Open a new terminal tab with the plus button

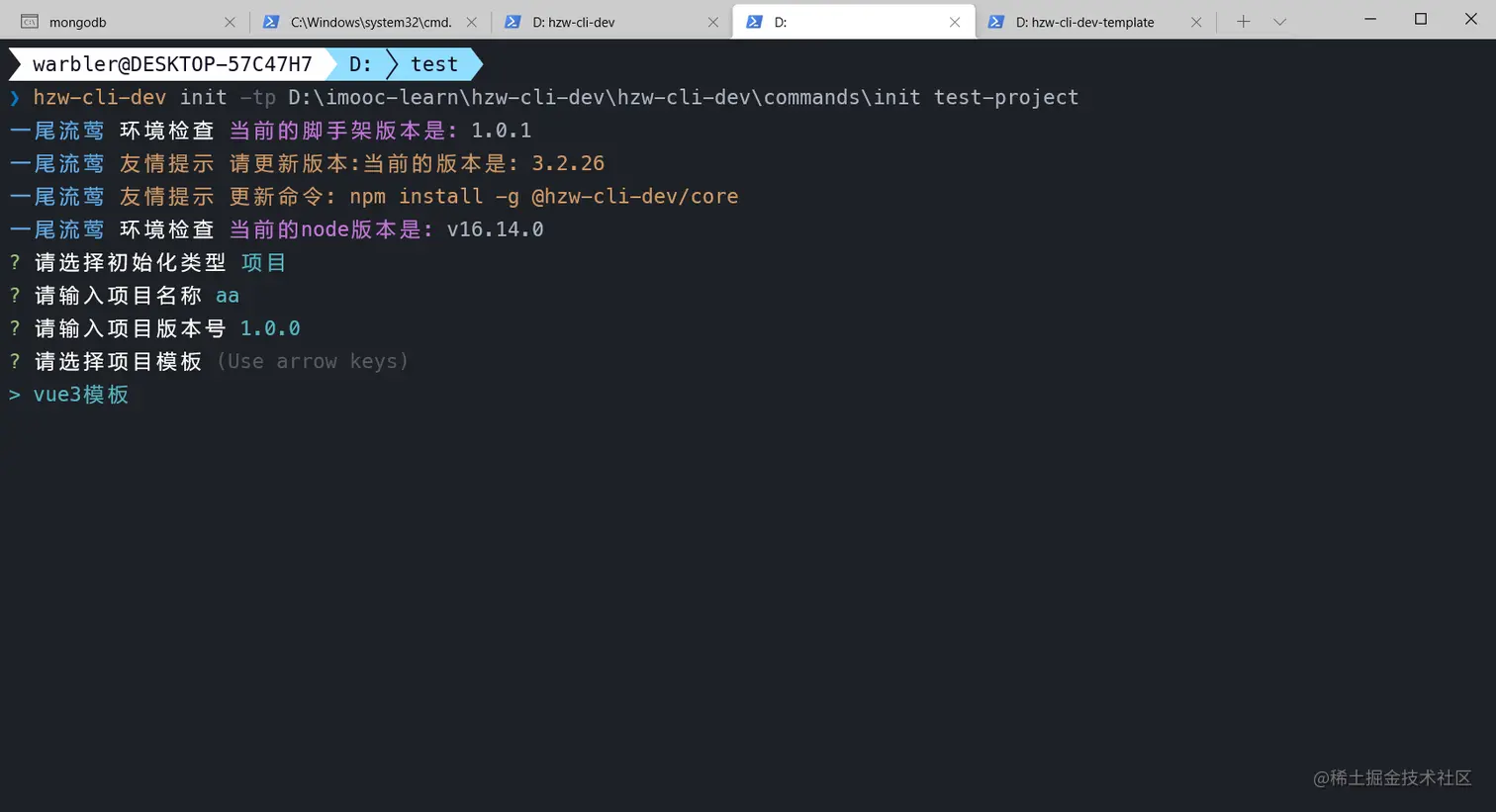[x=1243, y=22]
